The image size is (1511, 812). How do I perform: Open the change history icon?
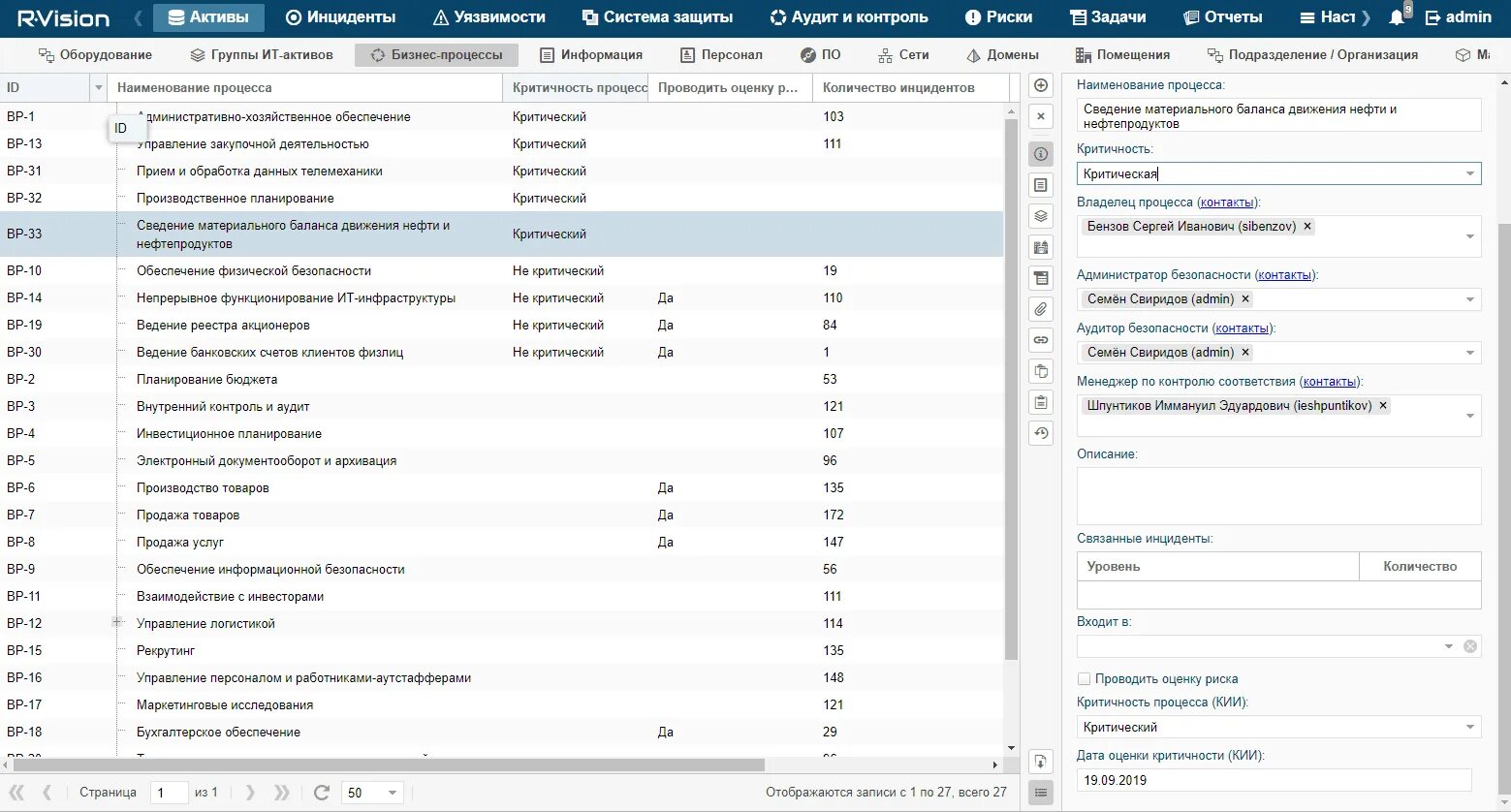pyautogui.click(x=1040, y=433)
